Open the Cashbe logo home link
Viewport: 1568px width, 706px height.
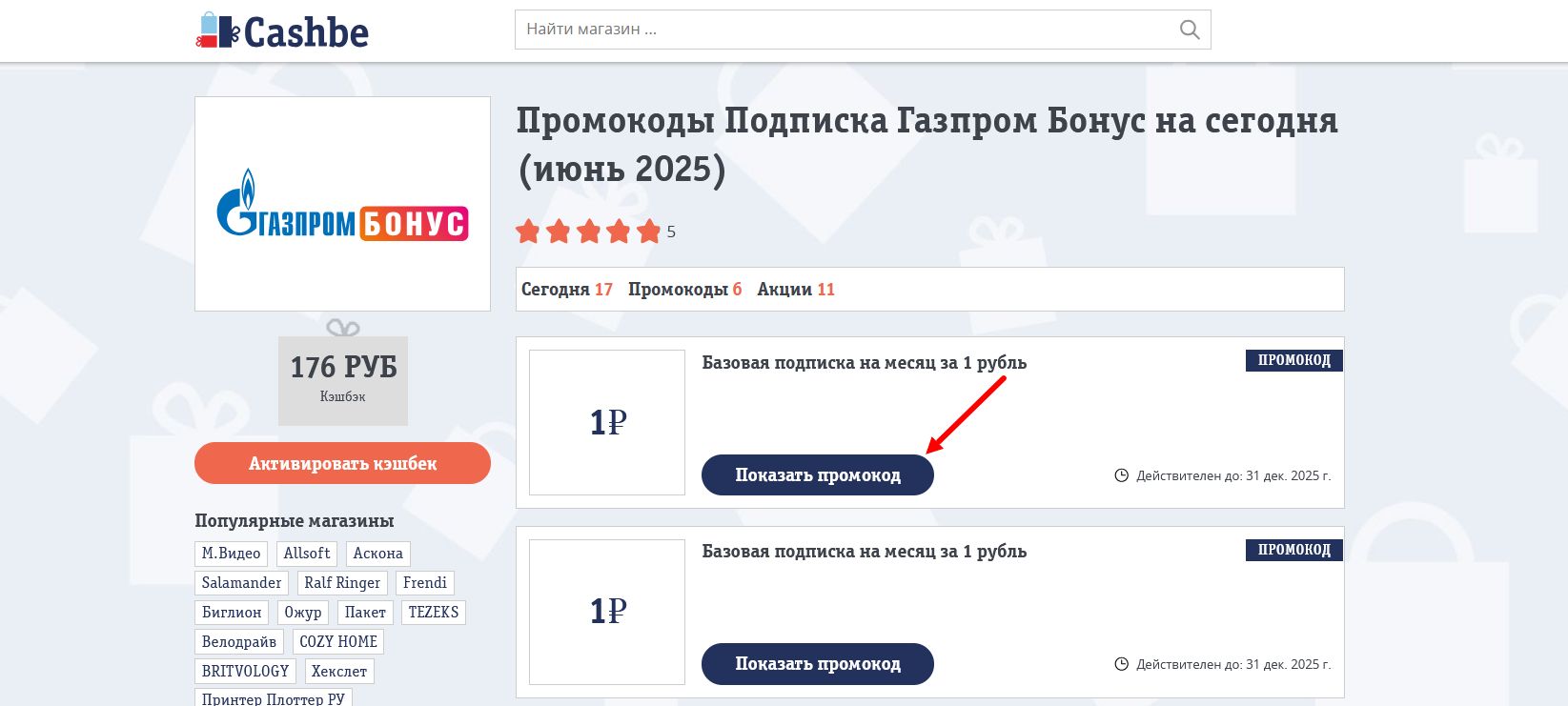(x=282, y=30)
